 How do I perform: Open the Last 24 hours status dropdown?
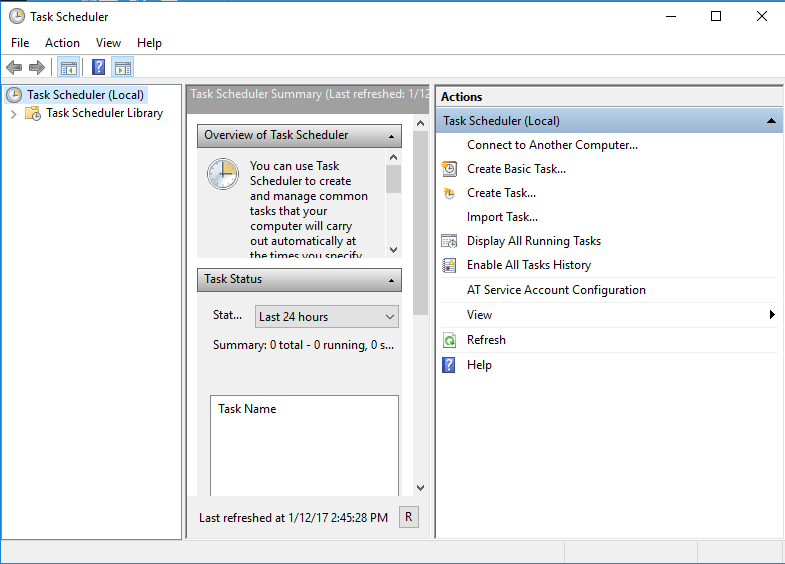click(x=326, y=317)
